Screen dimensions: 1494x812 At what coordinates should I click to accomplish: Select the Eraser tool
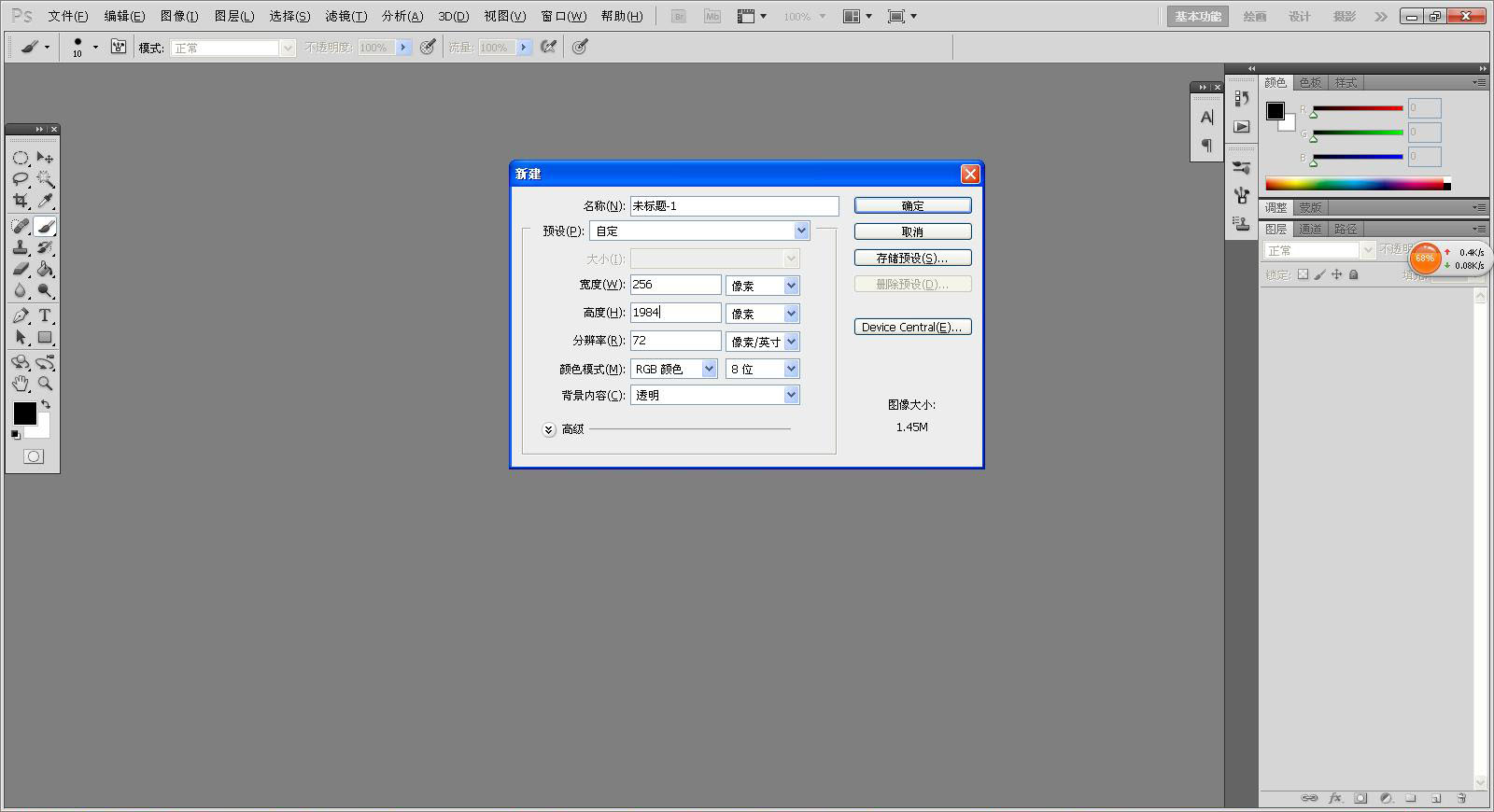[21, 269]
